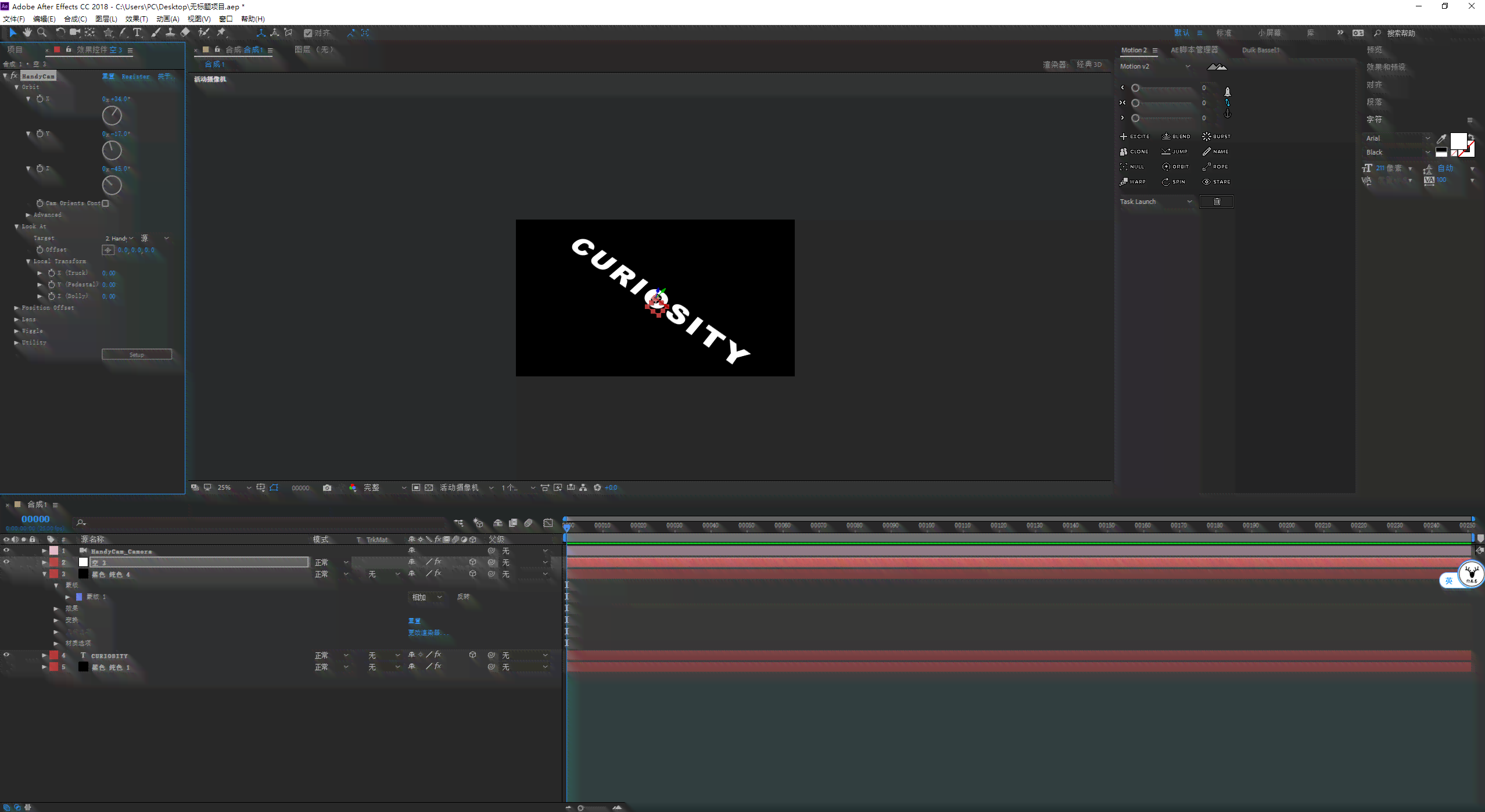Screen dimensions: 1485x812
Task: Open the 文件(F) menu
Action: (x=14, y=19)
